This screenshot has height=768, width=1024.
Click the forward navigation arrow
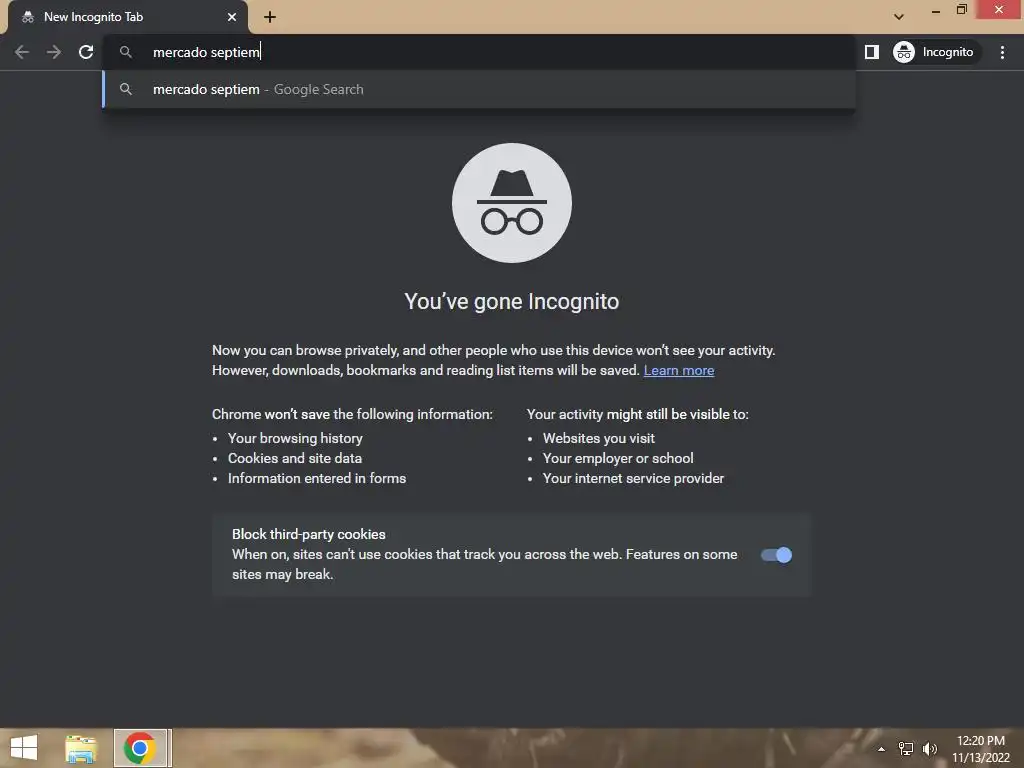coord(54,52)
